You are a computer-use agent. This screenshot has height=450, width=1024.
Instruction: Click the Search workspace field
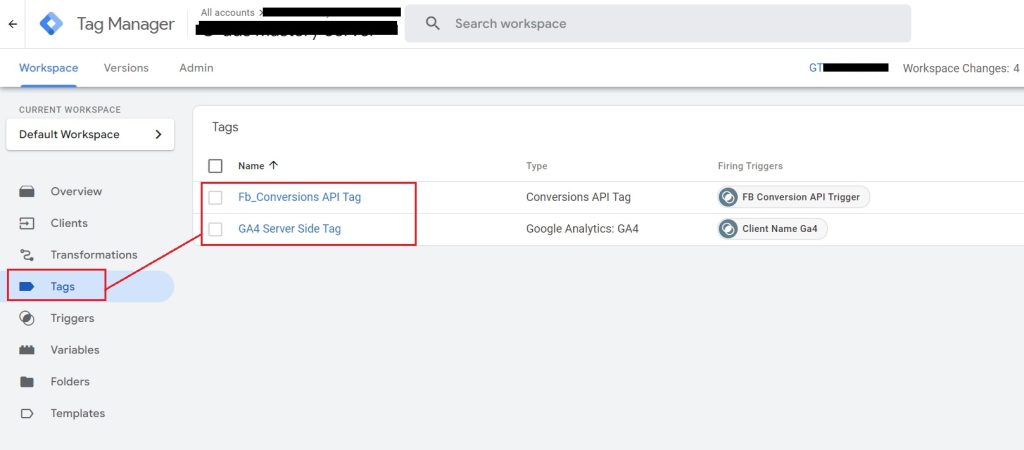pyautogui.click(x=658, y=24)
